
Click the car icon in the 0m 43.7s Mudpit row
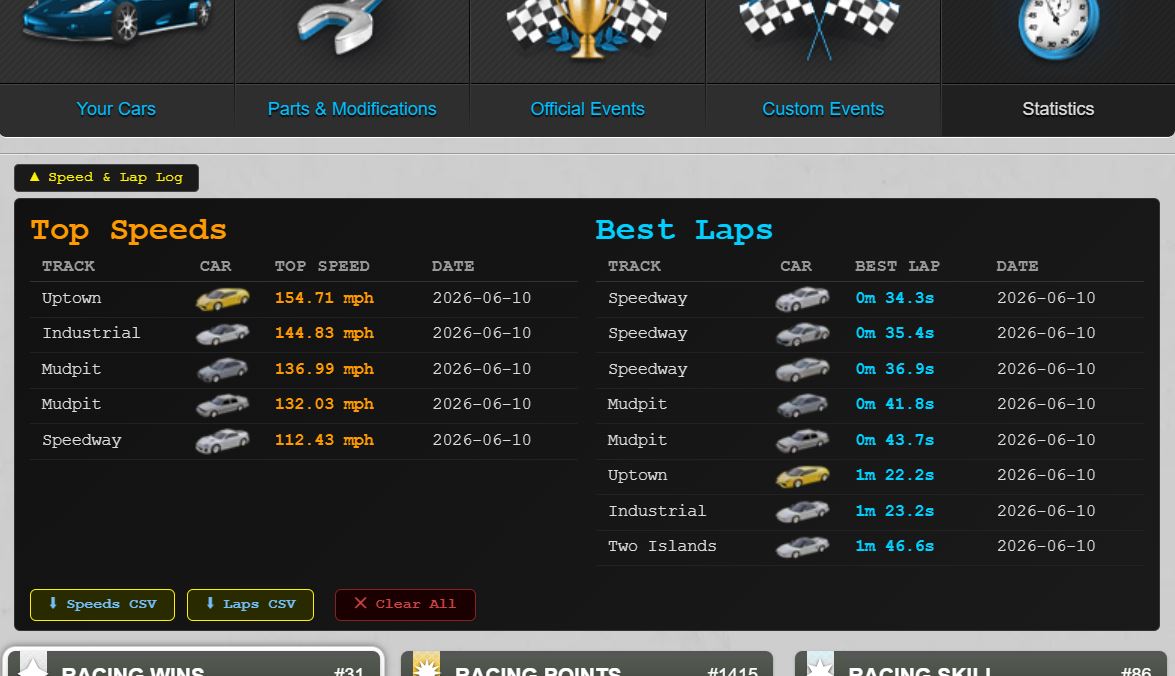(x=803, y=441)
